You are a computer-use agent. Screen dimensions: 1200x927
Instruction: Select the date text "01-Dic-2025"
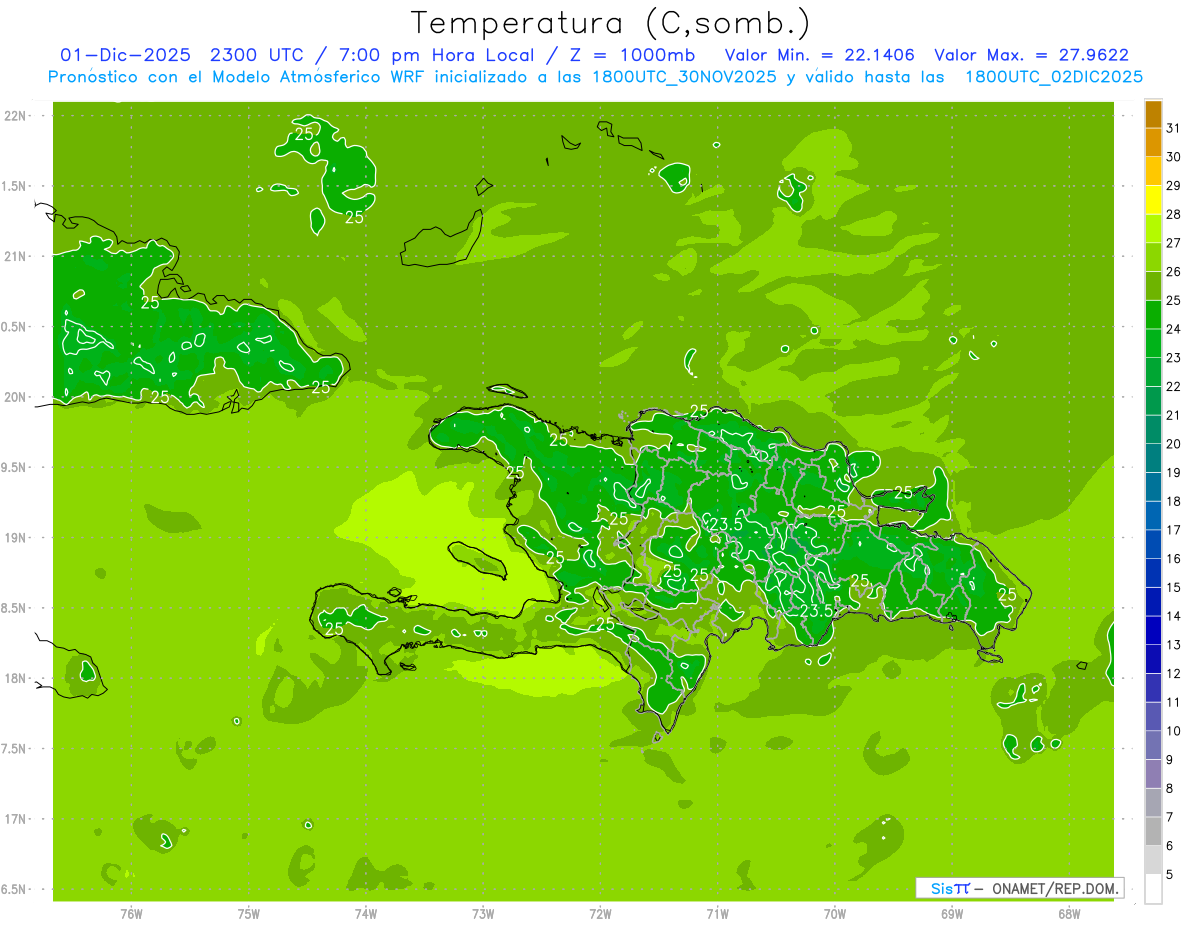point(123,55)
